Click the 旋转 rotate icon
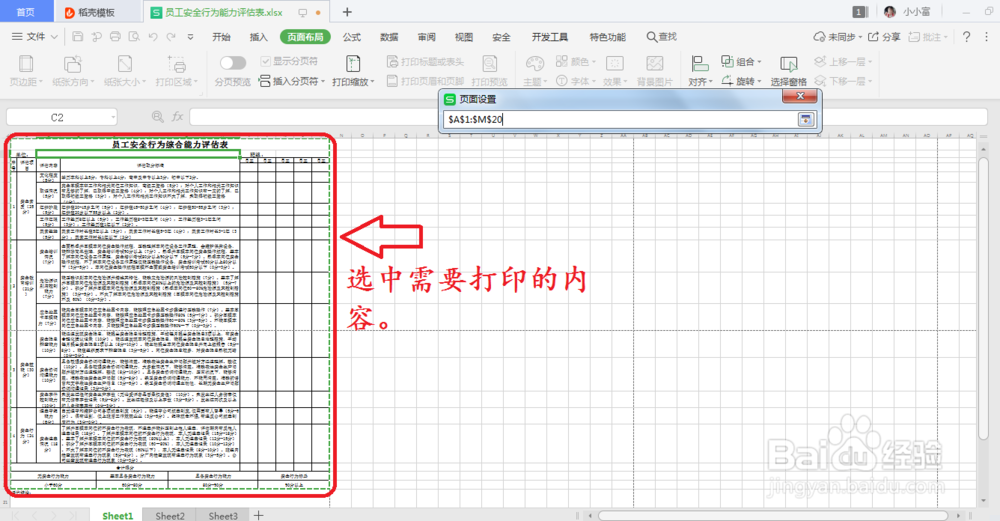Image resolution: width=1000 pixels, height=521 pixels. (727, 81)
